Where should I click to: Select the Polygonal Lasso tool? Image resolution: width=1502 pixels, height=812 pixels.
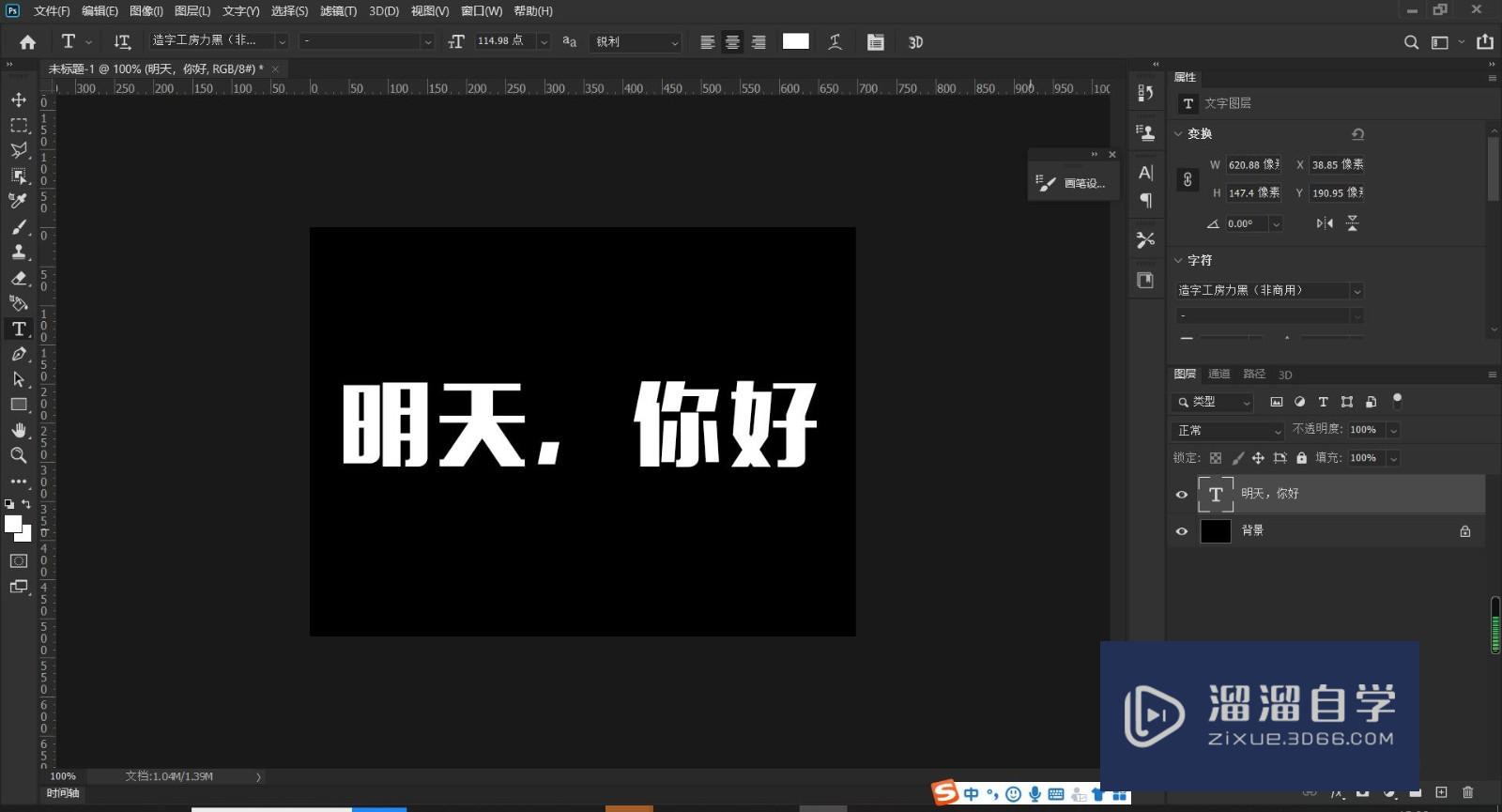pos(19,150)
